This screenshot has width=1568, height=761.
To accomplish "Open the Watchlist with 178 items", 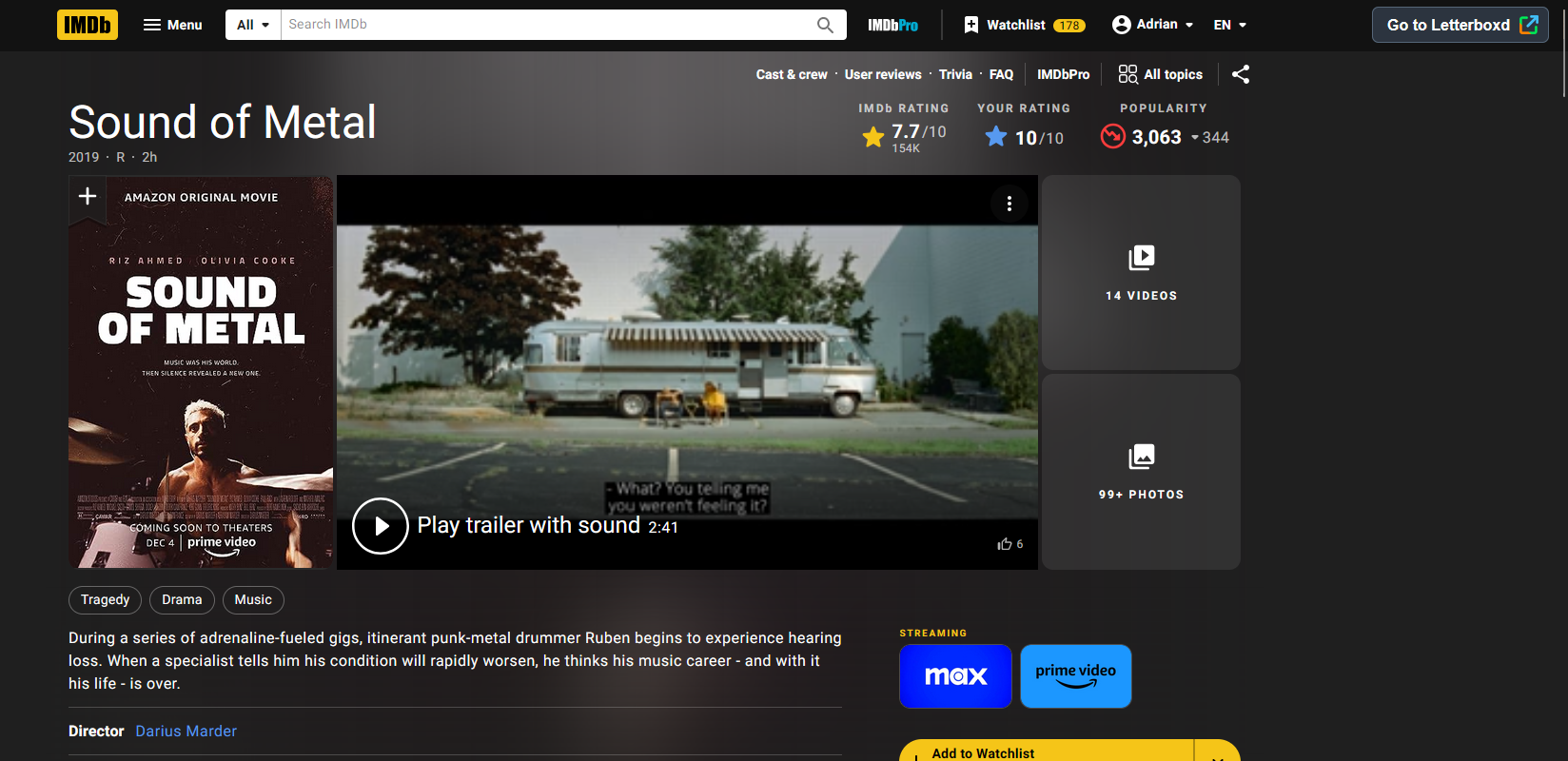I will coord(1024,25).
